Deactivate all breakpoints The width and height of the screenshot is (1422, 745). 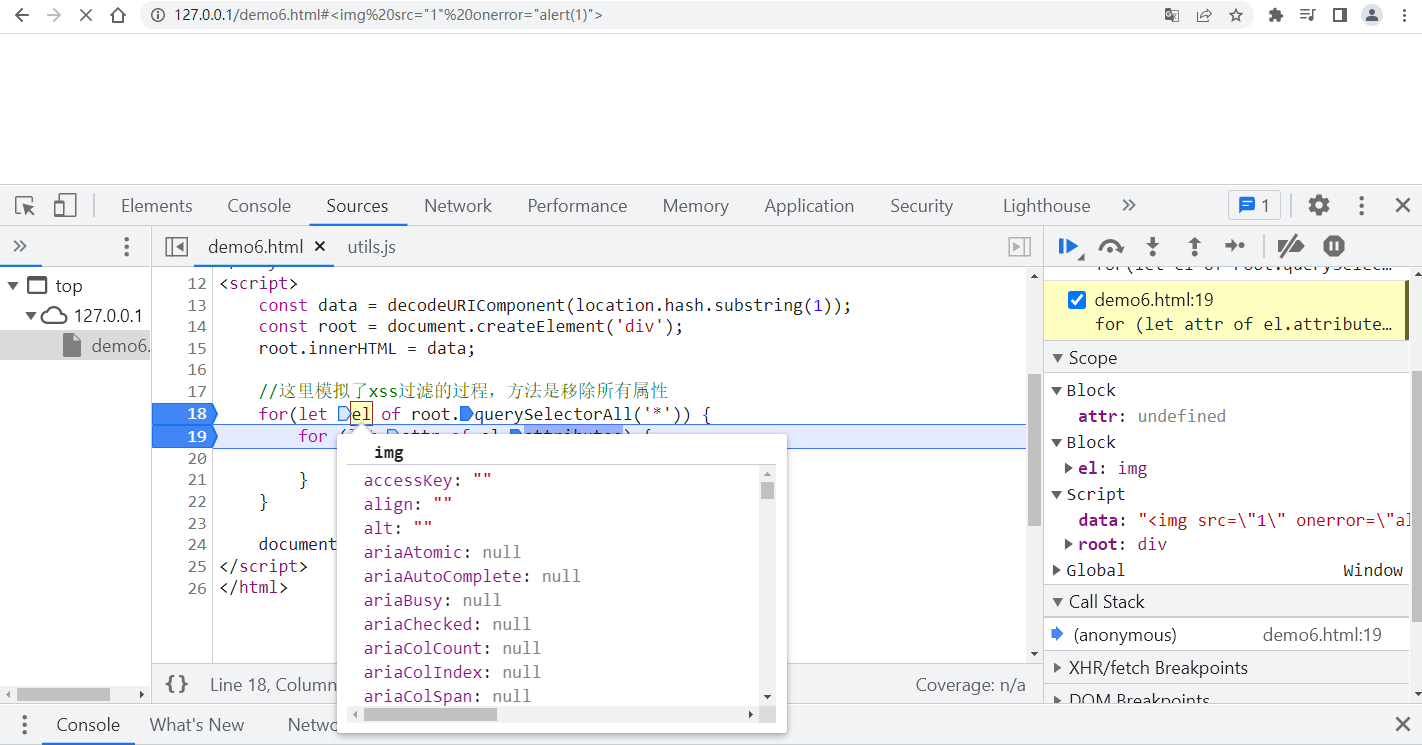click(1291, 246)
